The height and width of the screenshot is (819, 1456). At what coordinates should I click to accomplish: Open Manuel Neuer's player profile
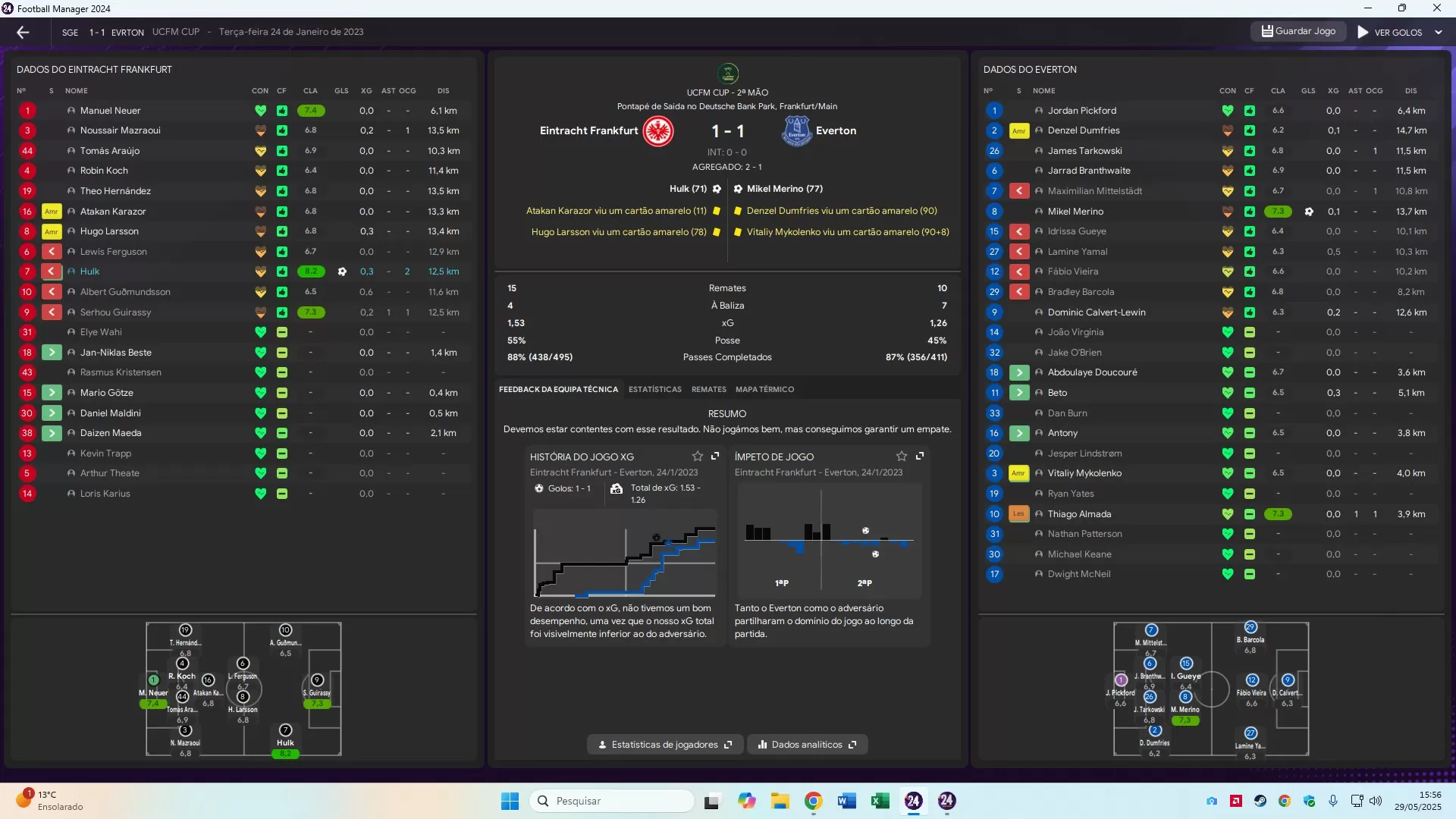tap(110, 111)
